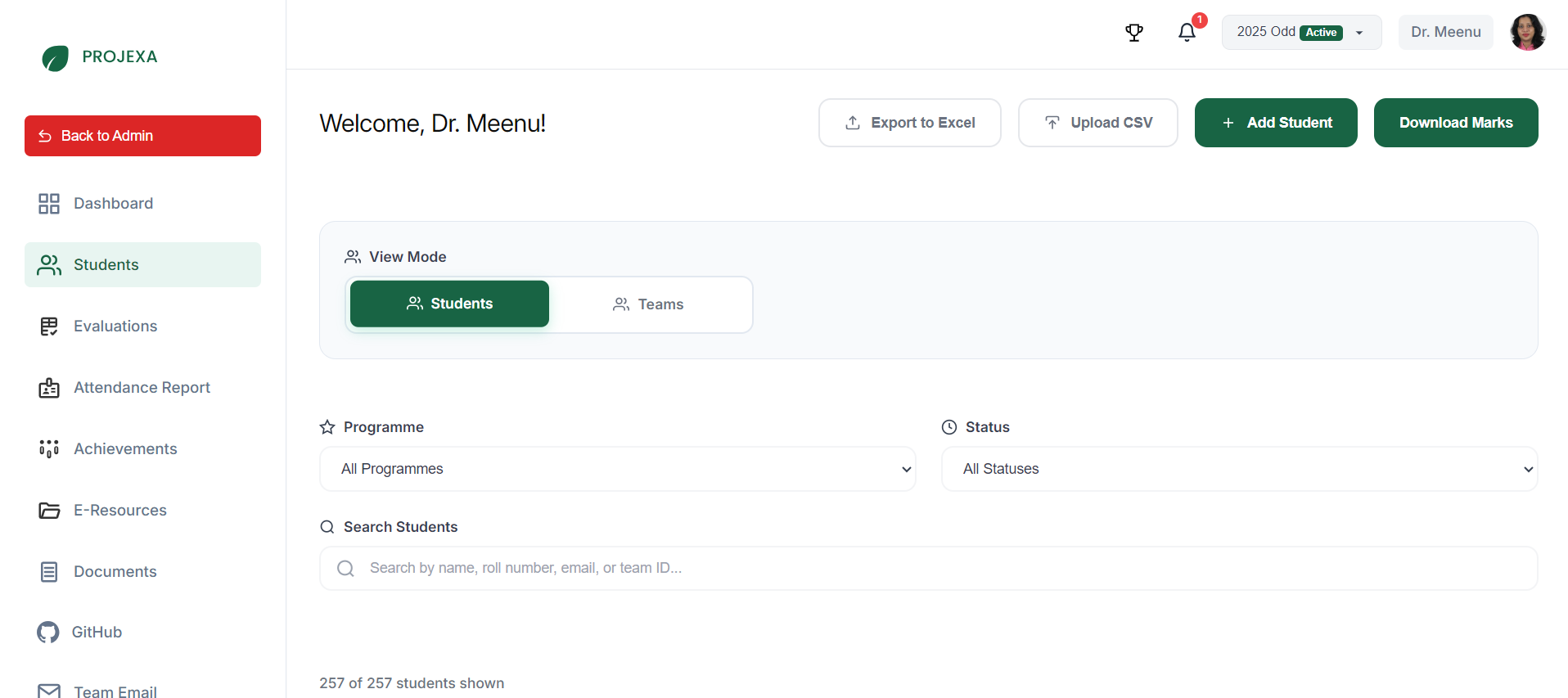
Task: Switch view mode to Students
Action: click(449, 304)
